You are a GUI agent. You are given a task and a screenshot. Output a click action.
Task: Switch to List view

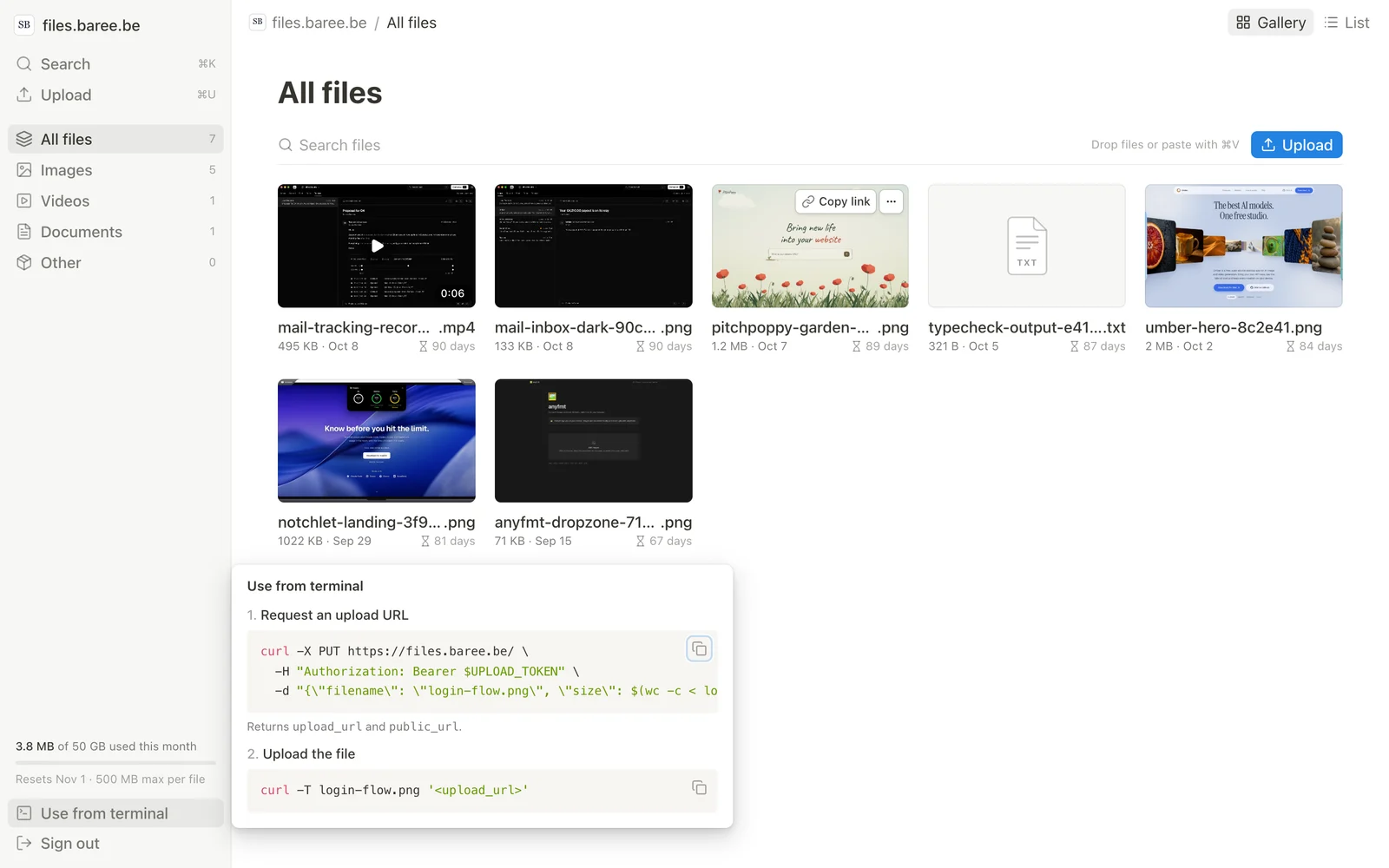coord(1346,23)
